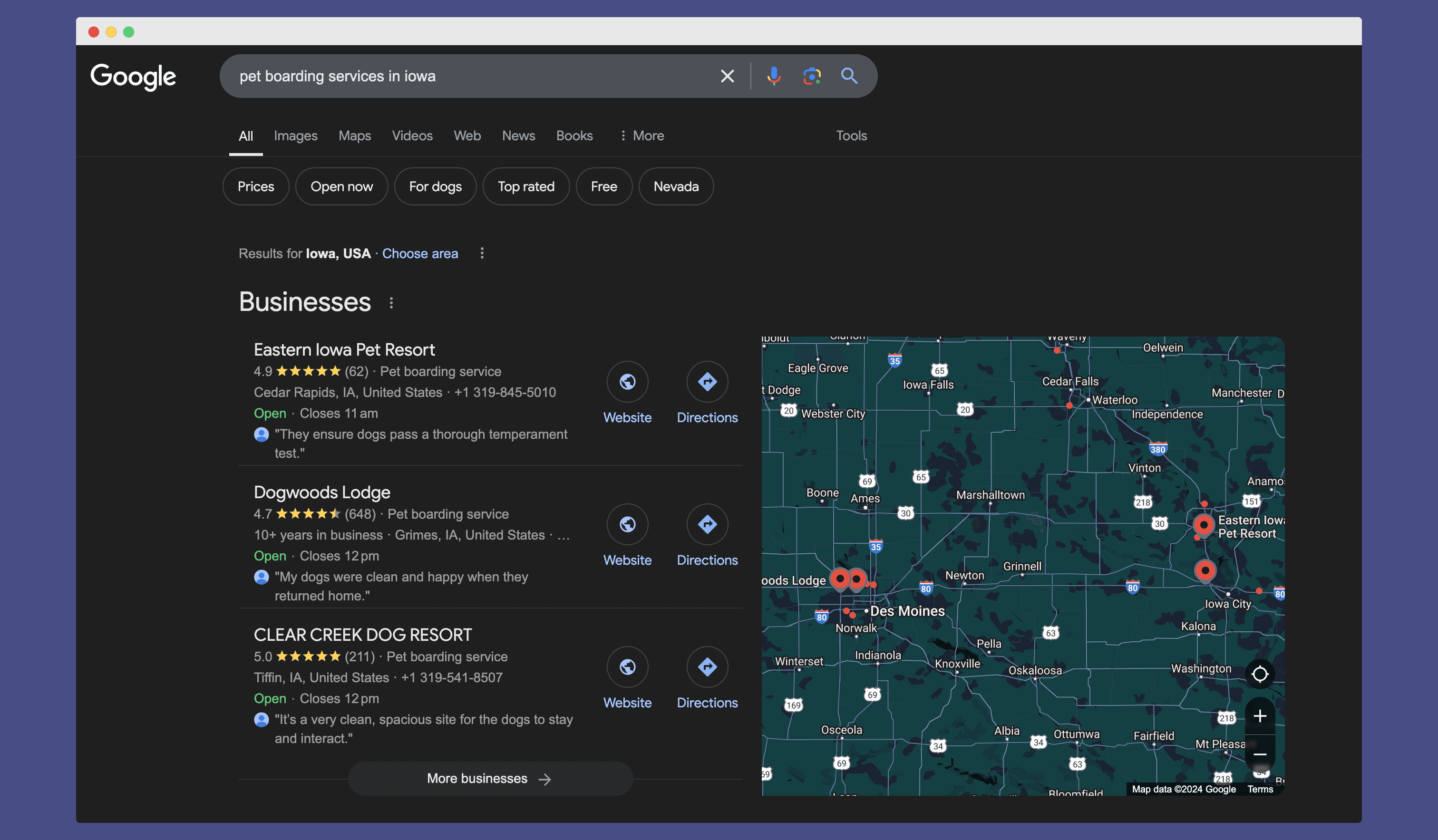Viewport: 1438px width, 840px height.
Task: Click the Google logo
Action: click(x=133, y=77)
